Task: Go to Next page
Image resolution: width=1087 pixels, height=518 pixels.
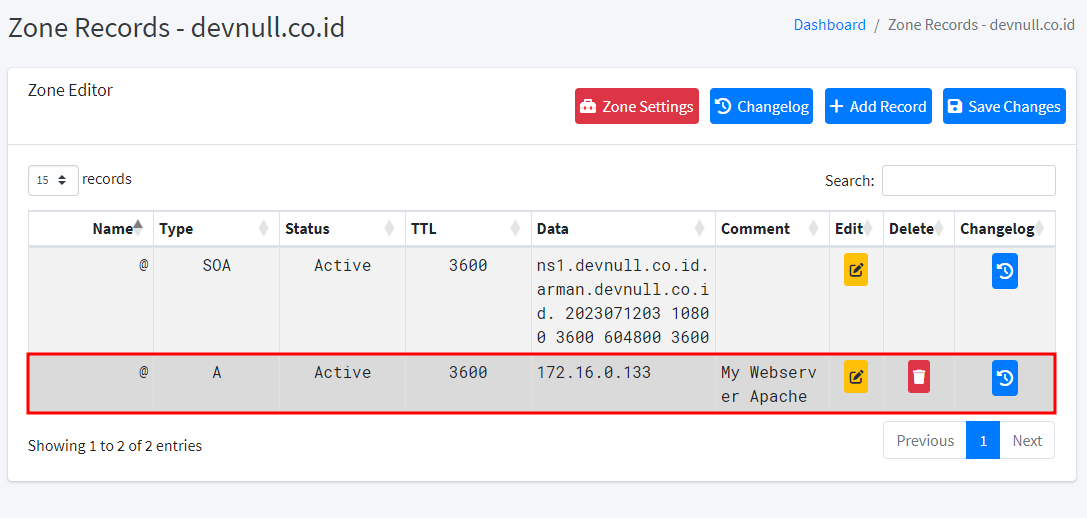Action: coord(1026,440)
